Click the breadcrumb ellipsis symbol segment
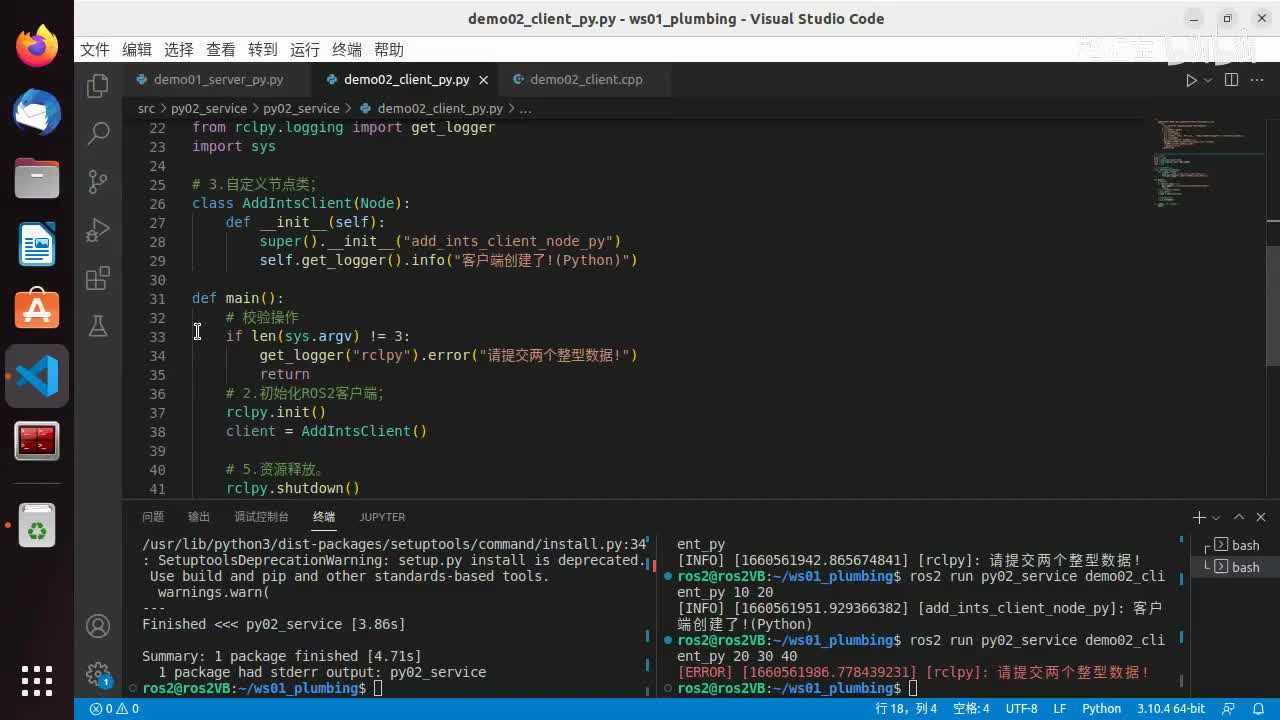 (x=526, y=108)
